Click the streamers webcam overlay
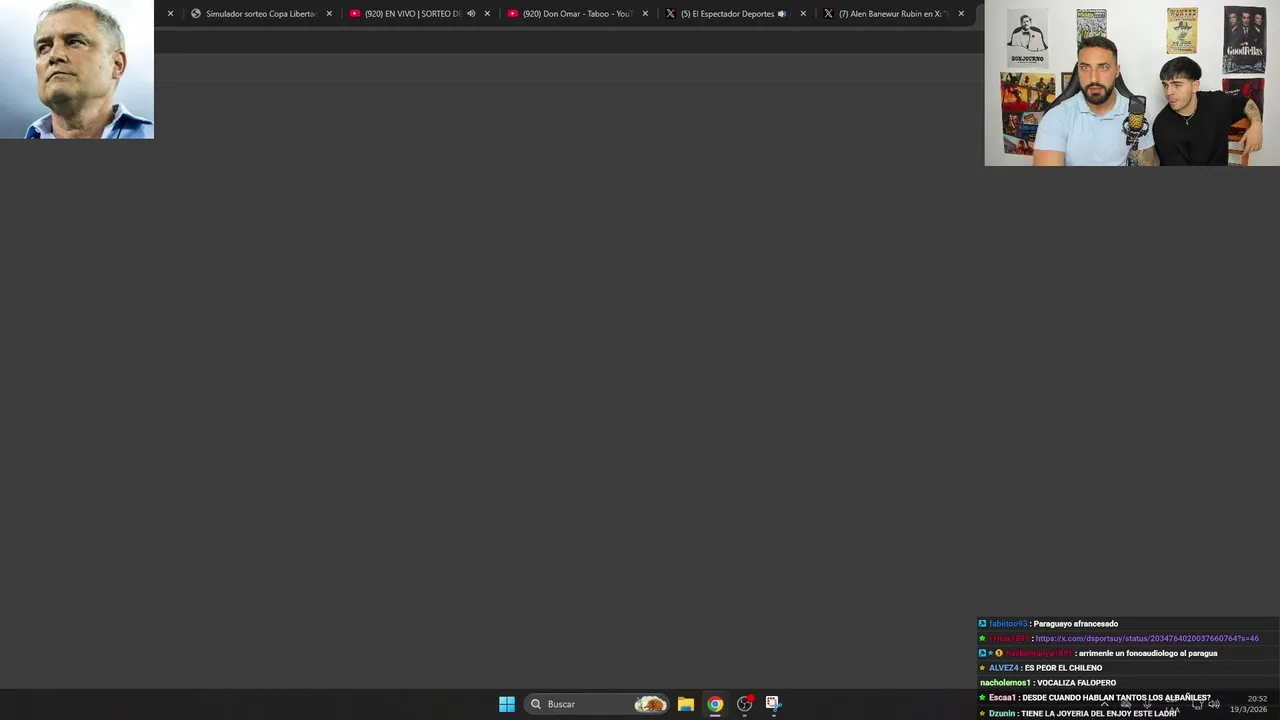 (1132, 83)
